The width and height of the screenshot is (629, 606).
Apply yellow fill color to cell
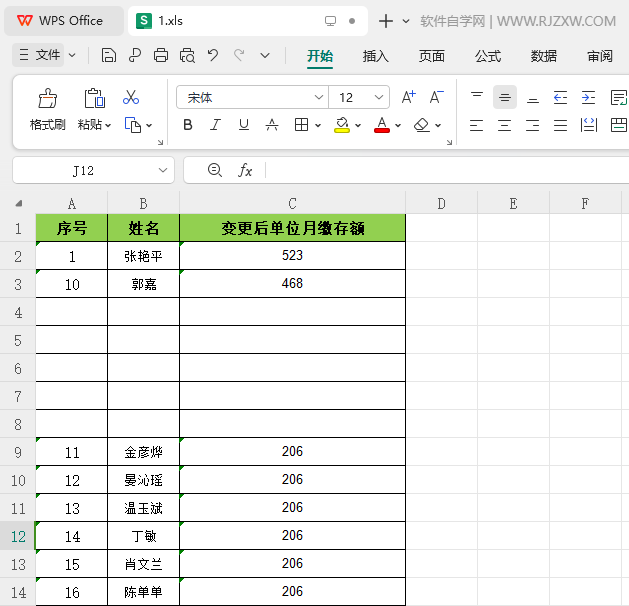click(x=342, y=125)
